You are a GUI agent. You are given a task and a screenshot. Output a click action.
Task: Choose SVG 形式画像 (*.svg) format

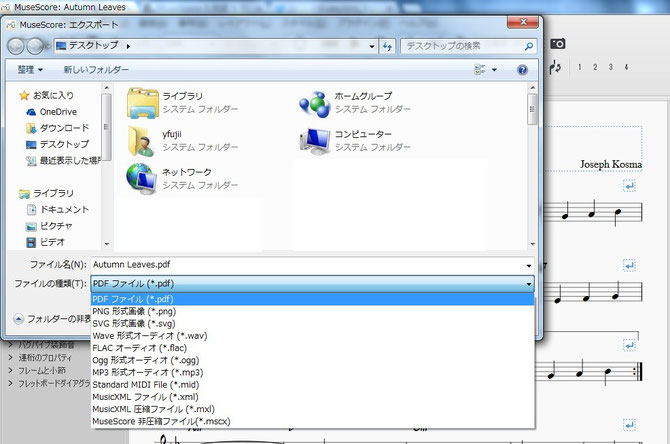tap(313, 323)
